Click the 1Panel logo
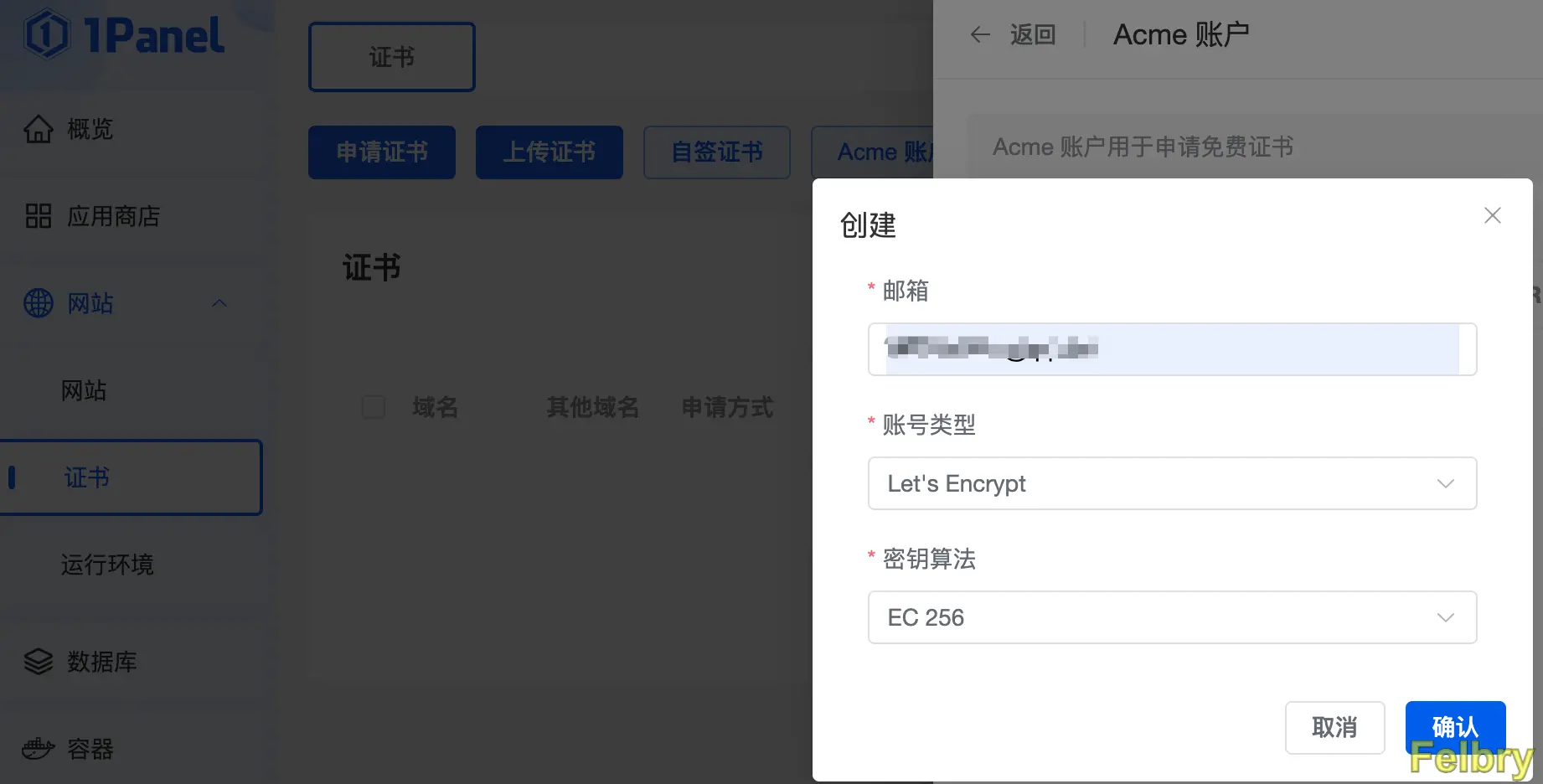The image size is (1543, 784). pos(124,35)
